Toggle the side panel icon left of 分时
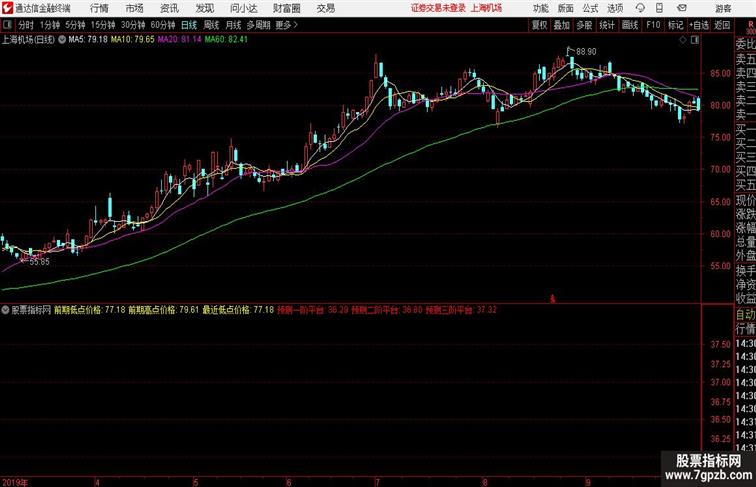The image size is (756, 487). point(7,25)
